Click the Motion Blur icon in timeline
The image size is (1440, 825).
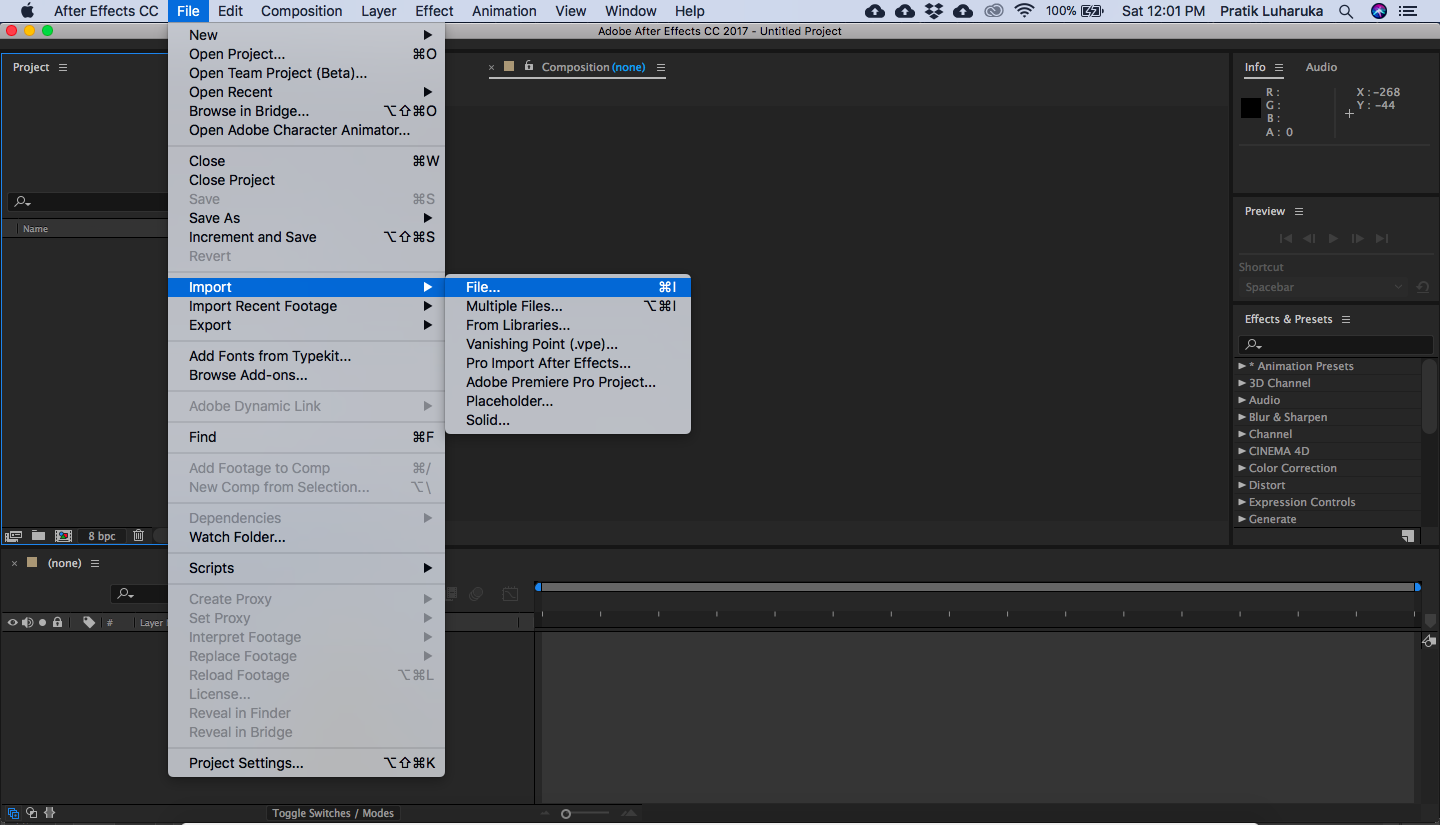pyautogui.click(x=476, y=594)
